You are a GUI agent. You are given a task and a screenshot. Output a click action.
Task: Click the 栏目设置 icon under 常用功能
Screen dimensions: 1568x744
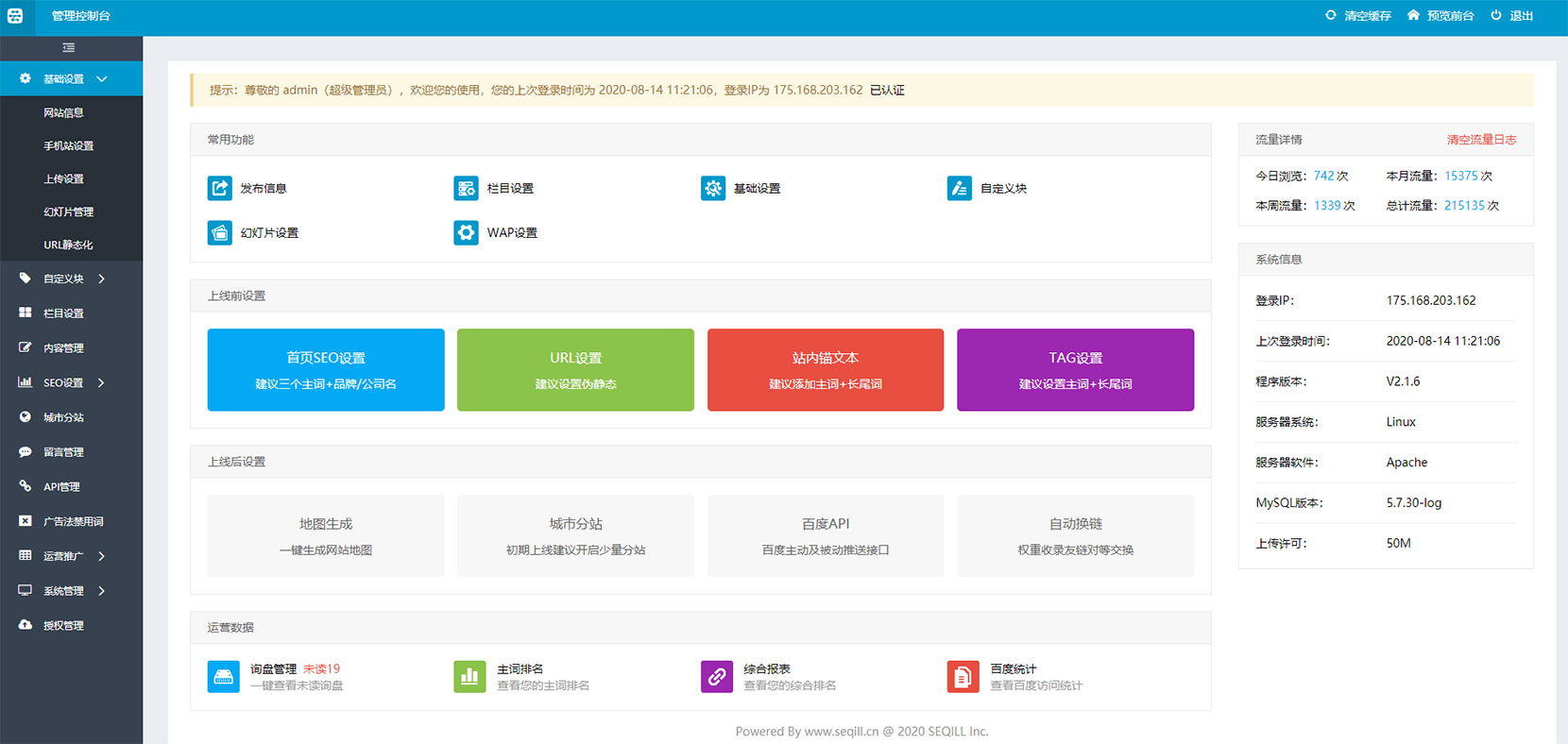(466, 188)
